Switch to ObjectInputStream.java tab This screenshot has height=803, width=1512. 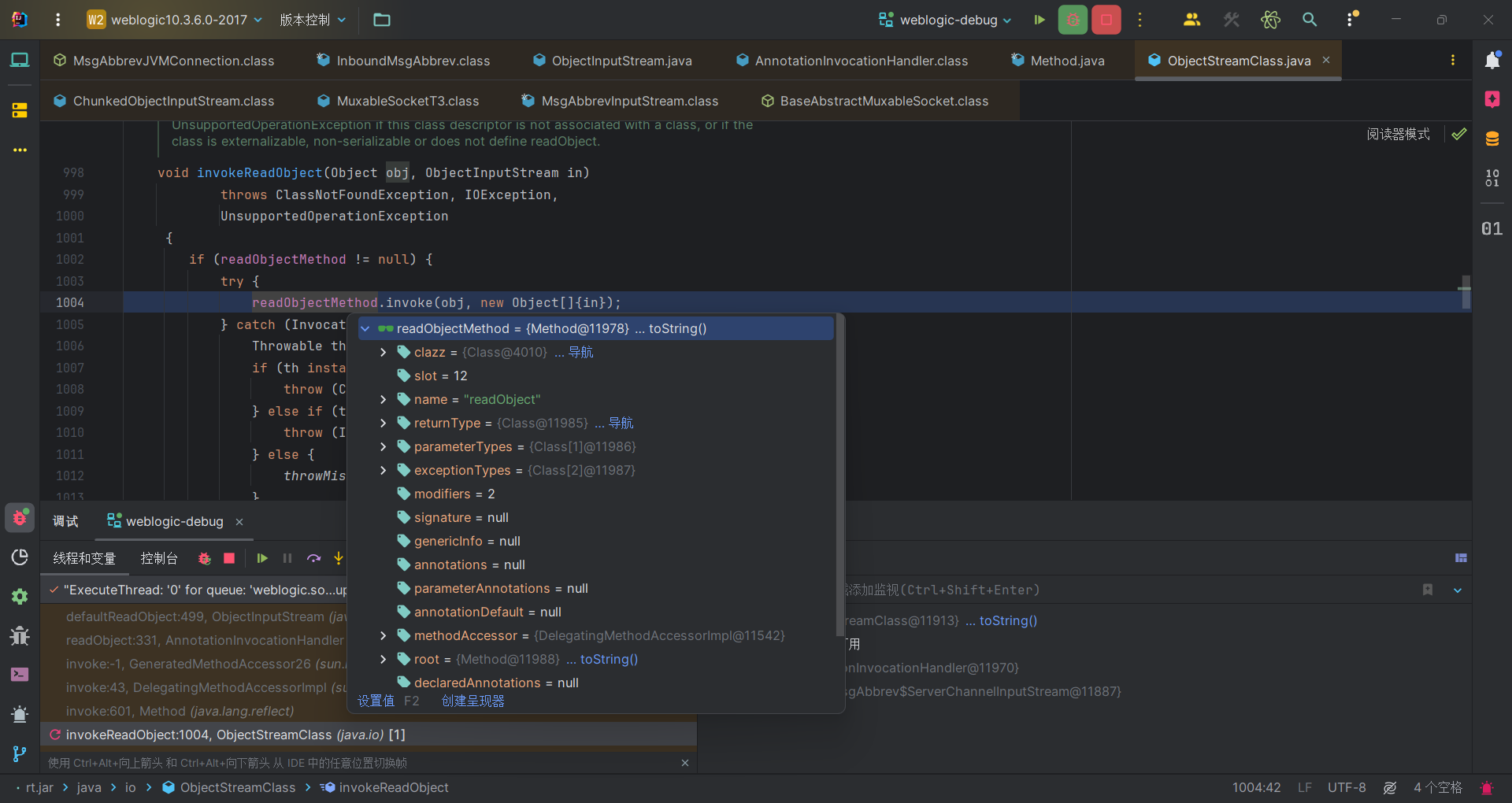click(x=613, y=61)
